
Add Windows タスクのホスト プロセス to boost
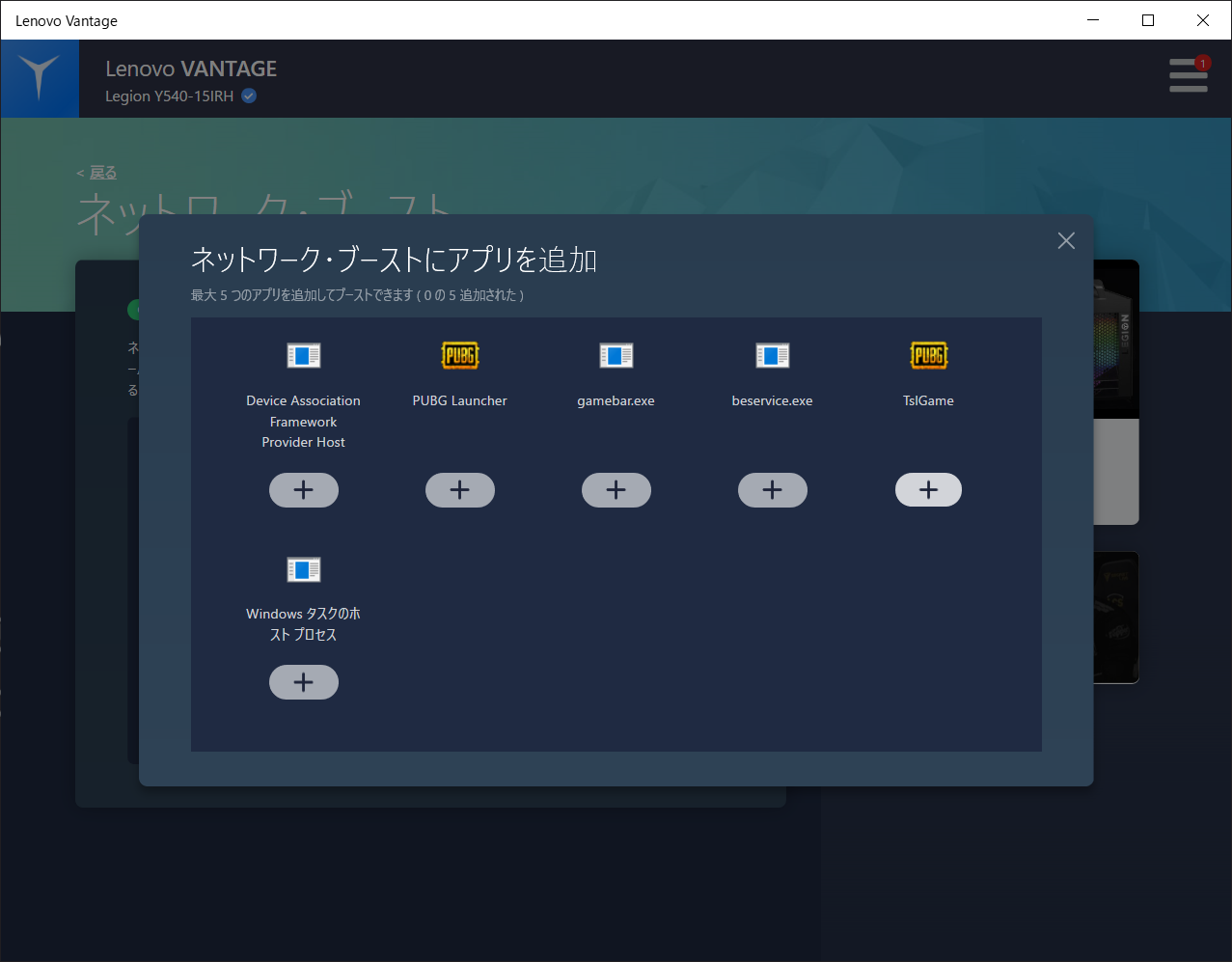[303, 682]
